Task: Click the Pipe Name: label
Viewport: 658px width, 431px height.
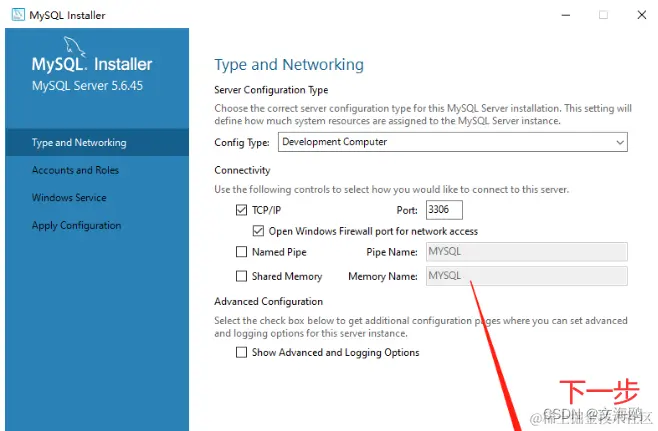Action: [x=392, y=252]
